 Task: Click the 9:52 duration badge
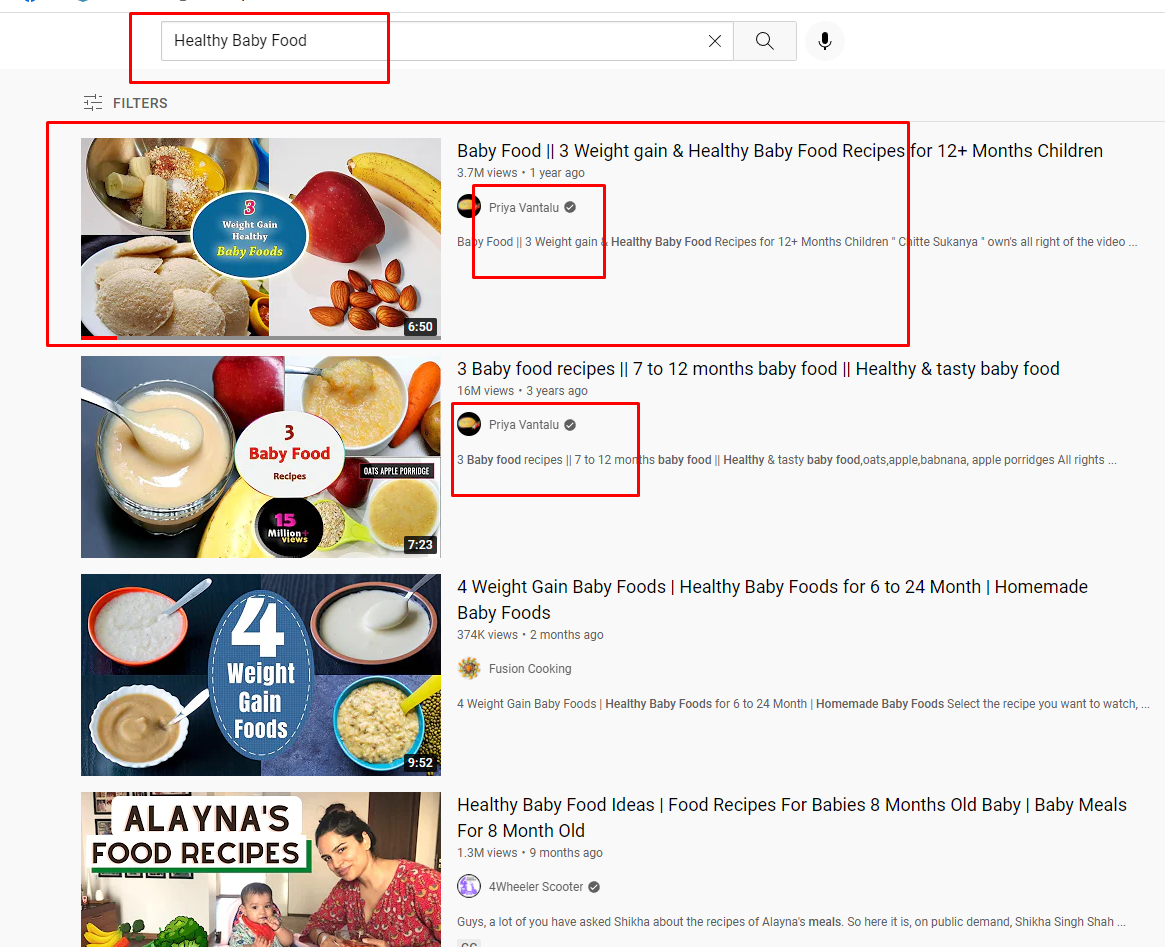click(x=420, y=763)
